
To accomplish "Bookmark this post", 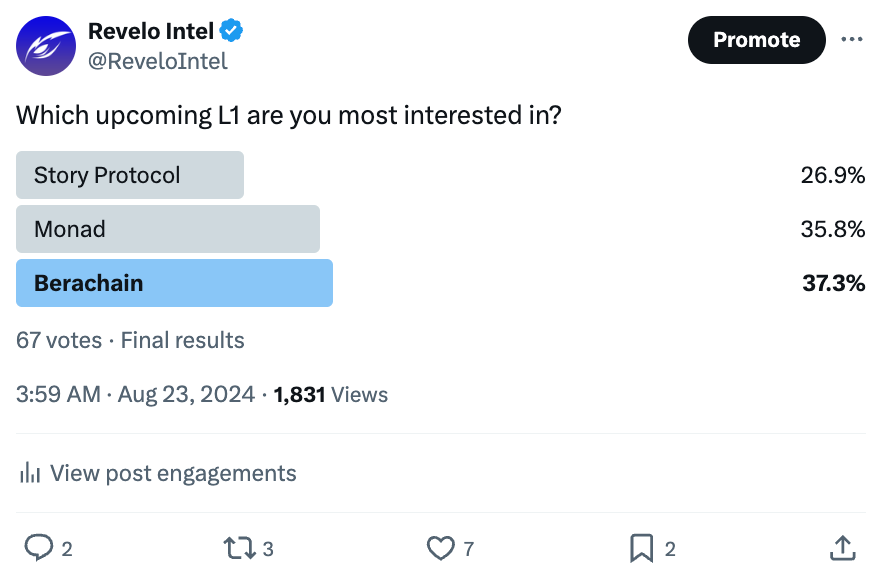I will pyautogui.click(x=641, y=548).
